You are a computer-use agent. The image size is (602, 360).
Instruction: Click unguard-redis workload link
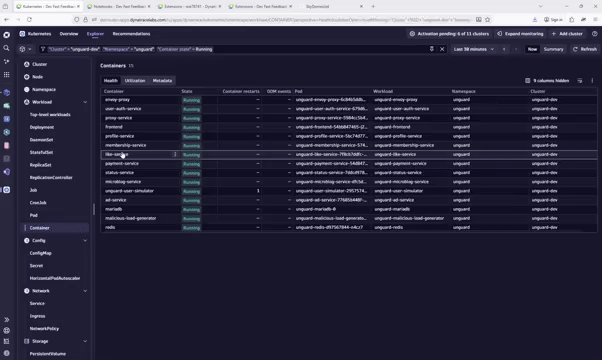coord(389,227)
